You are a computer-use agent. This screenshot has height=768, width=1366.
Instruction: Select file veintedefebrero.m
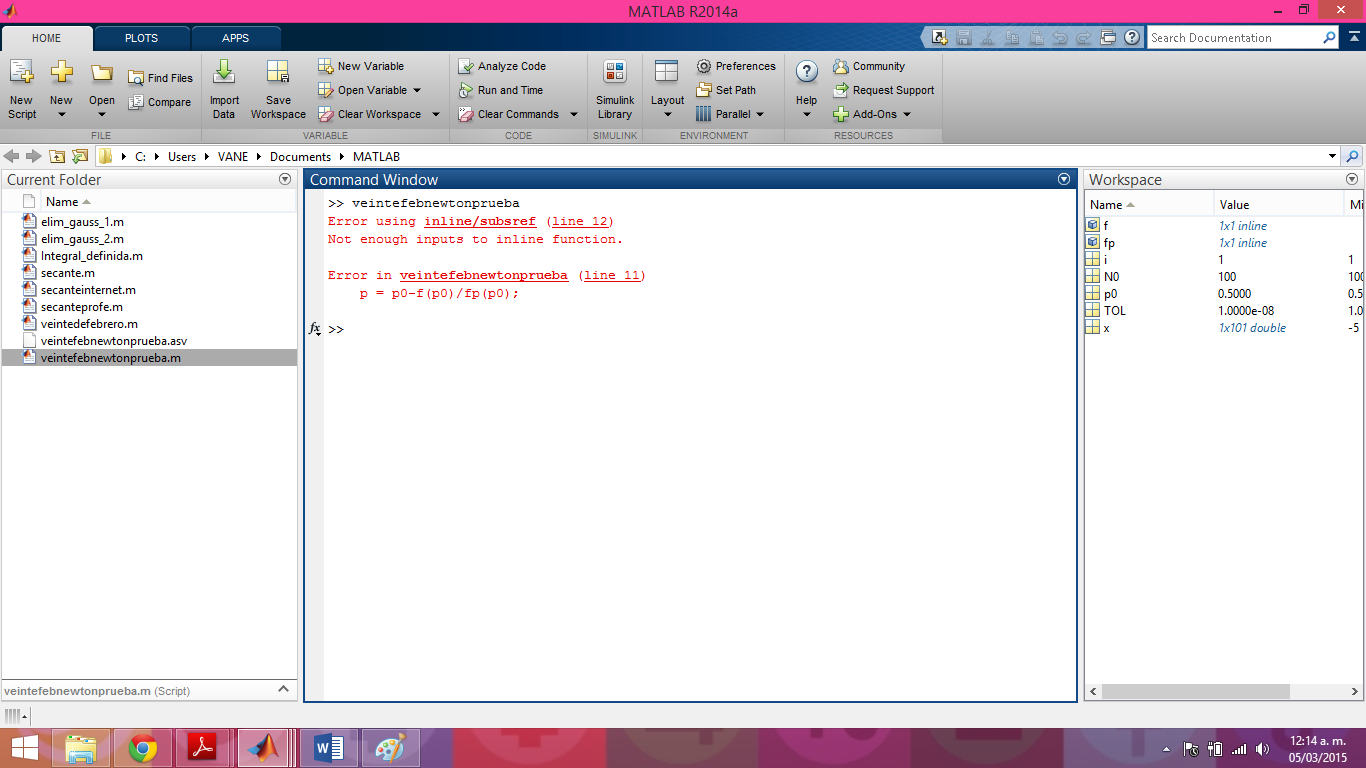89,324
